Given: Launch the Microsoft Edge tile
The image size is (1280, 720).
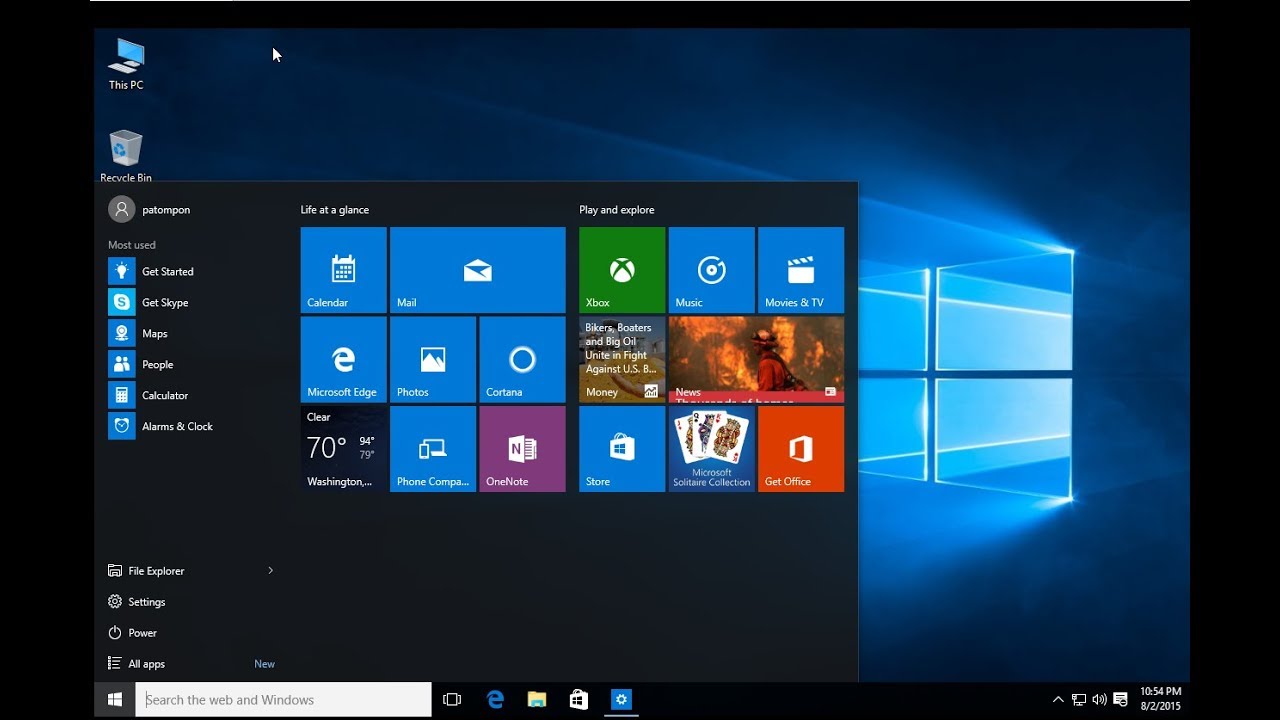Looking at the screenshot, I should [343, 360].
